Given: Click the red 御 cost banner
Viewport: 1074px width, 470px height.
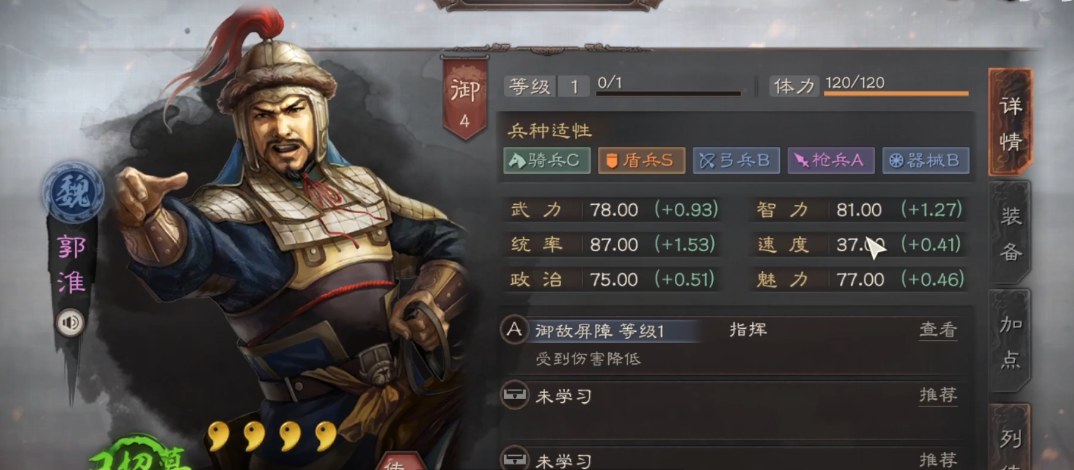Looking at the screenshot, I should point(465,98).
